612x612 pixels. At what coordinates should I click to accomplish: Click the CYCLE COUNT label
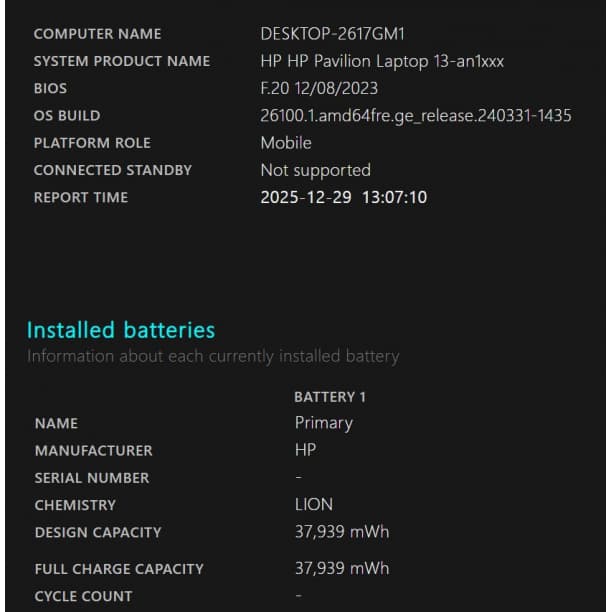(x=83, y=596)
